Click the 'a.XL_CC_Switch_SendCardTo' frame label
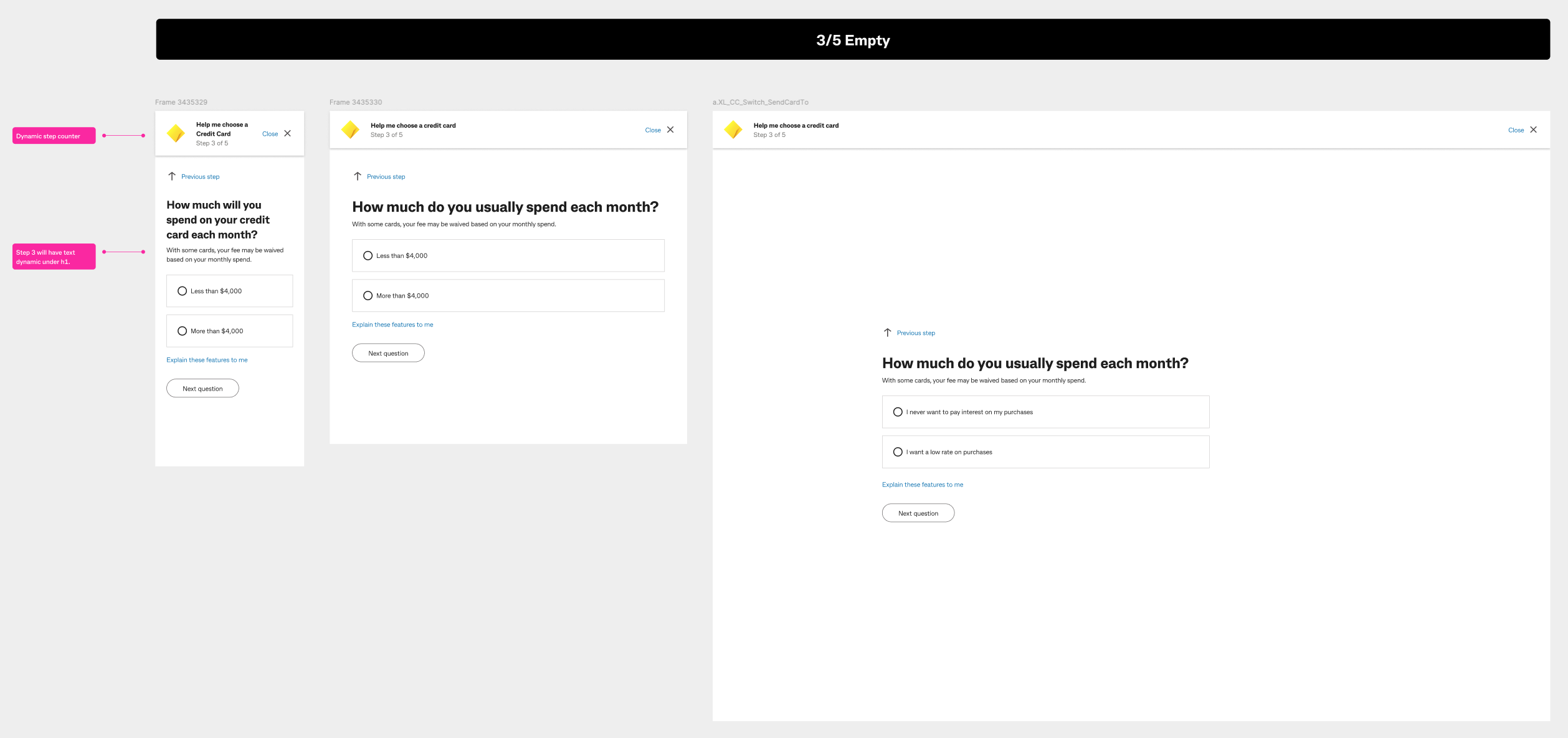 [x=761, y=102]
